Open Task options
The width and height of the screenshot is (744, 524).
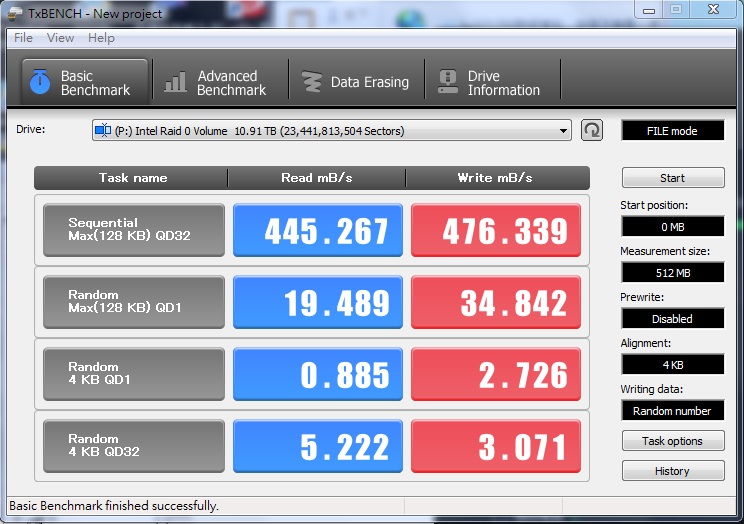pyautogui.click(x=673, y=440)
